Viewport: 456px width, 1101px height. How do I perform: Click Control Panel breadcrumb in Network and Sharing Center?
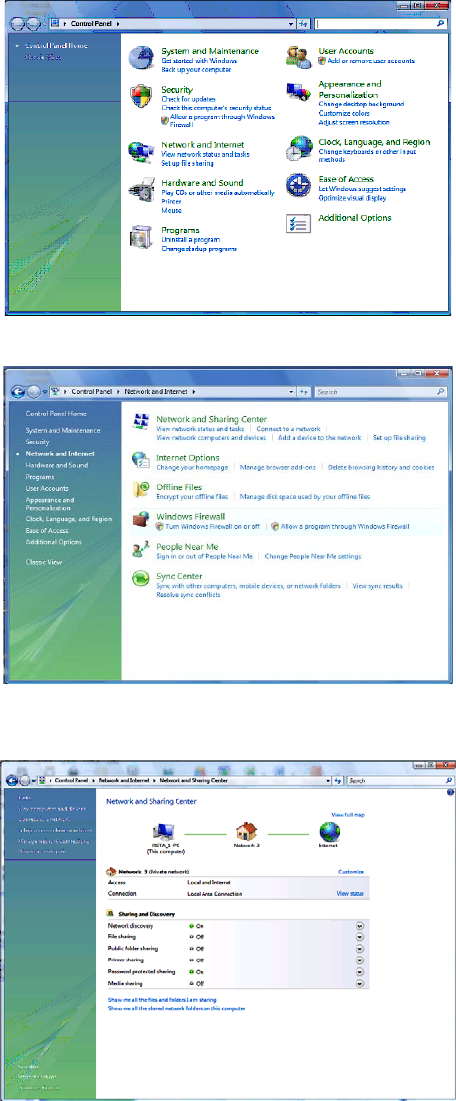[72, 781]
